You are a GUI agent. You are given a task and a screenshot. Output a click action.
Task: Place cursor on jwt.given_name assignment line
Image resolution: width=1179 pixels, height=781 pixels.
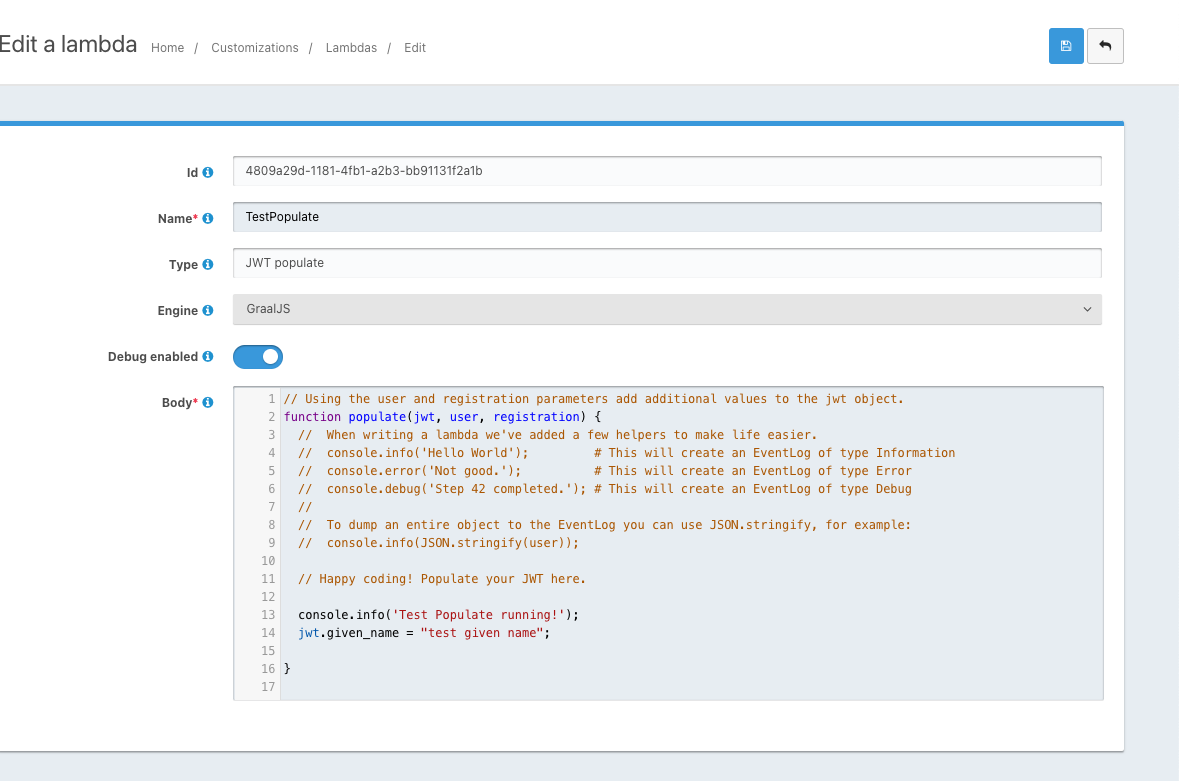click(424, 633)
